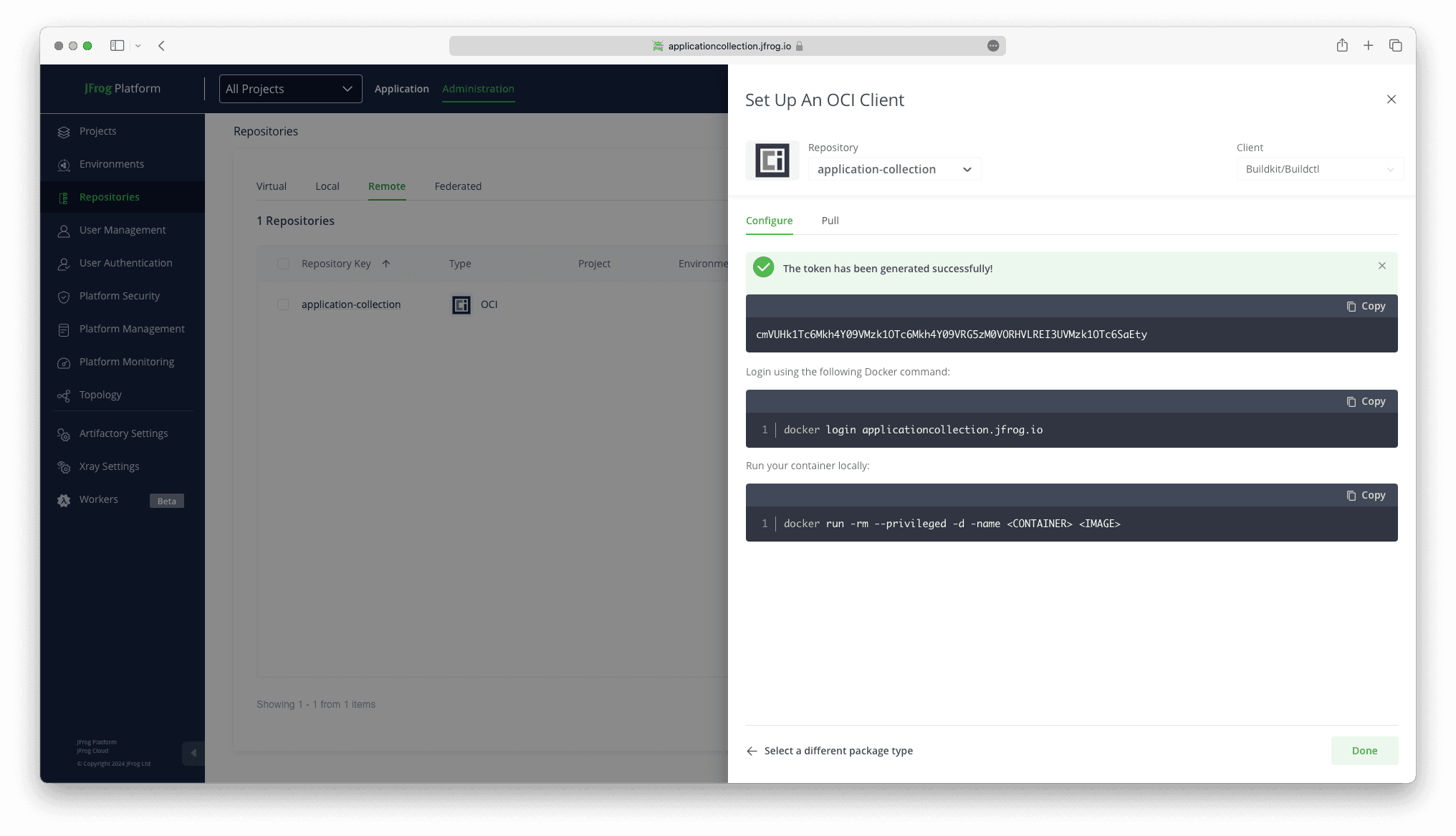Screen dimensions: 1456x836
Task: Open the Client dropdown set to Buildkit/Buildctl
Action: click(x=1319, y=169)
